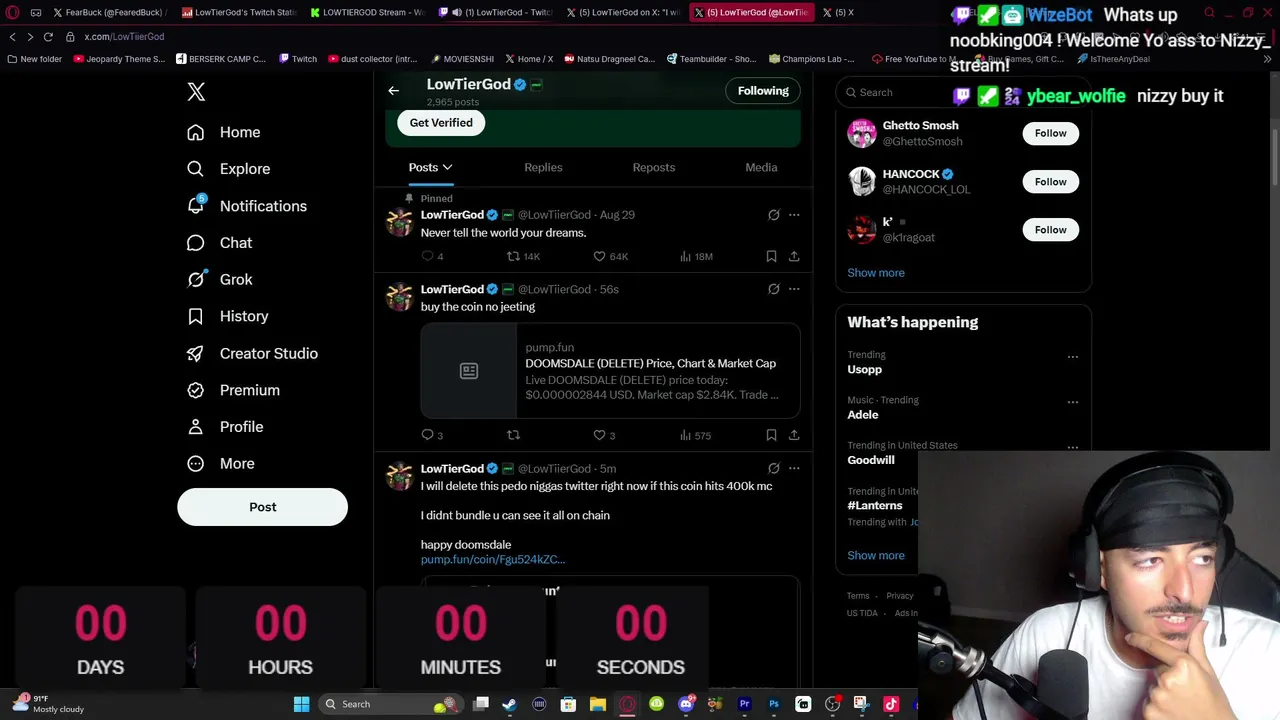Follow Ghetto Smosh
The height and width of the screenshot is (720, 1280).
(x=1051, y=133)
